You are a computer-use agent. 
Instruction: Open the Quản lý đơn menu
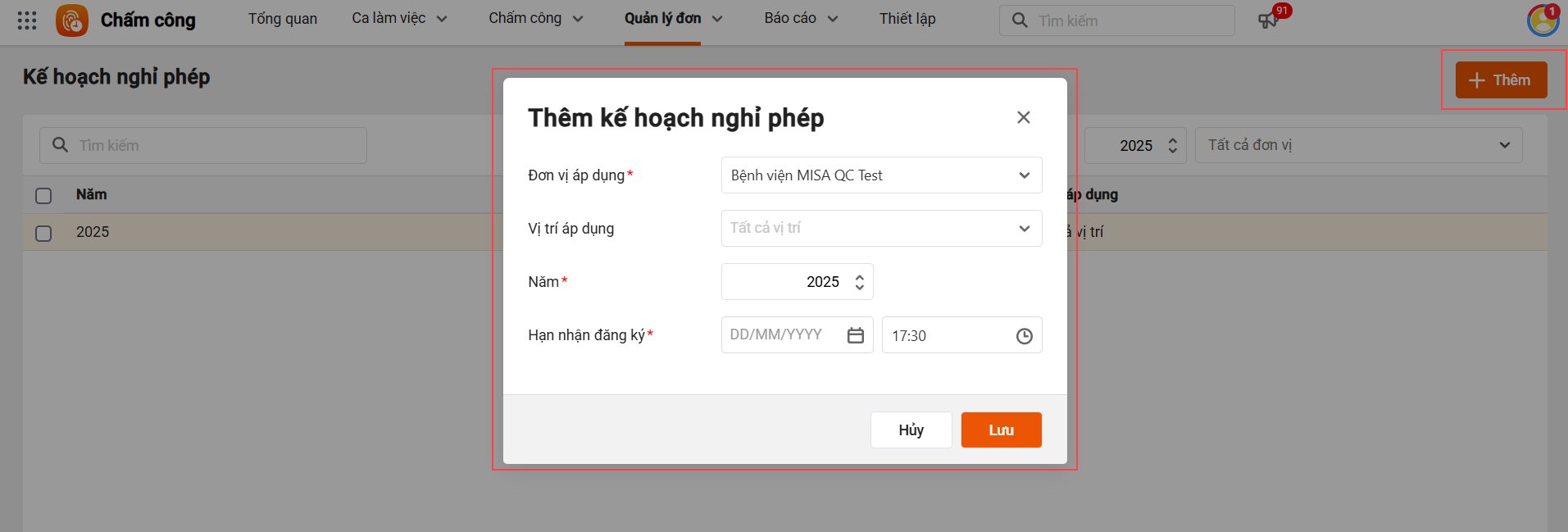pos(673,19)
